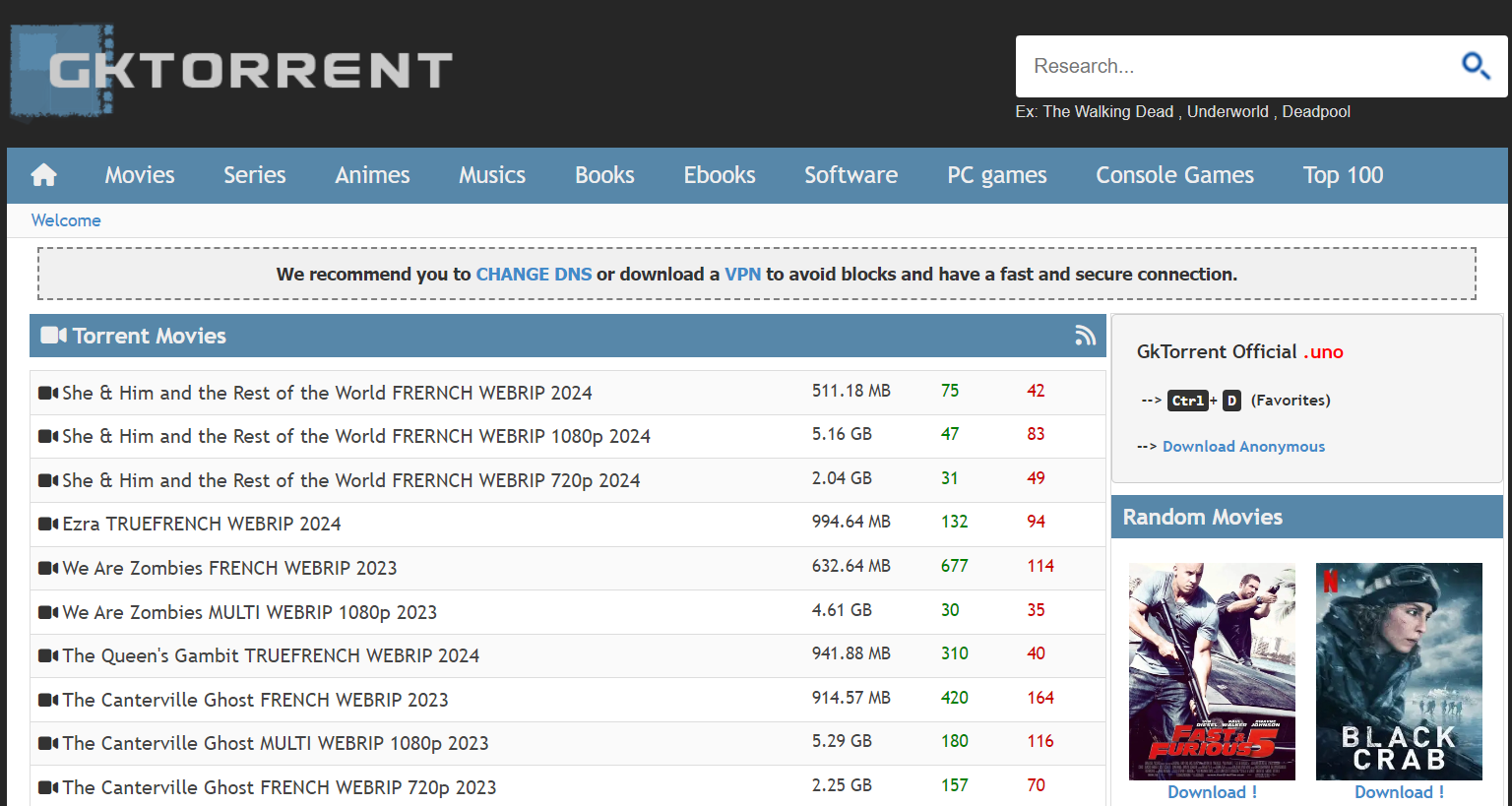Image resolution: width=1512 pixels, height=806 pixels.
Task: Open The Canterville Ghost MULTI WEBRIP 1080p 2023
Action: point(276,743)
